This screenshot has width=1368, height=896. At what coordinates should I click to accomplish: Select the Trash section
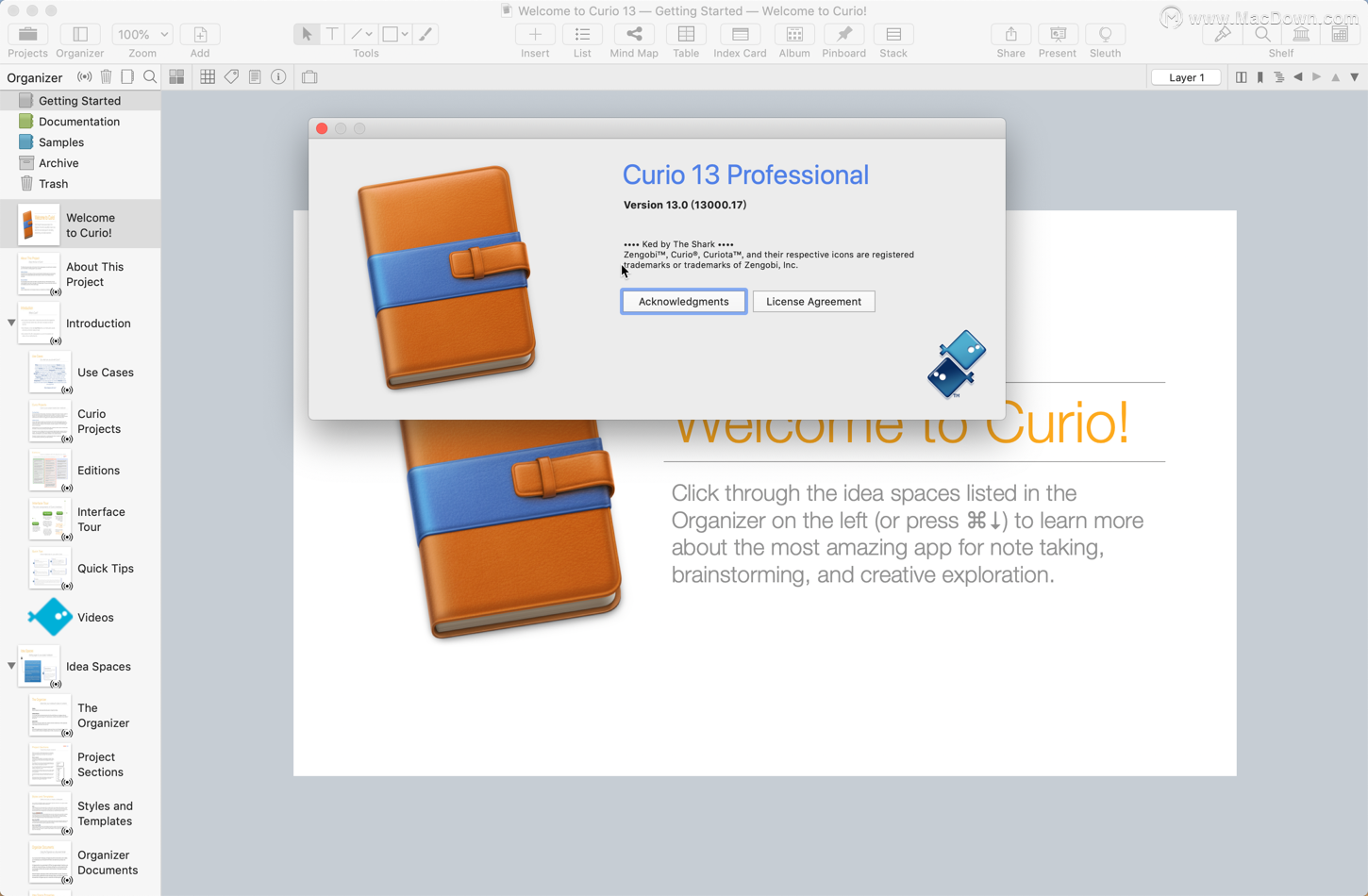tap(80, 183)
